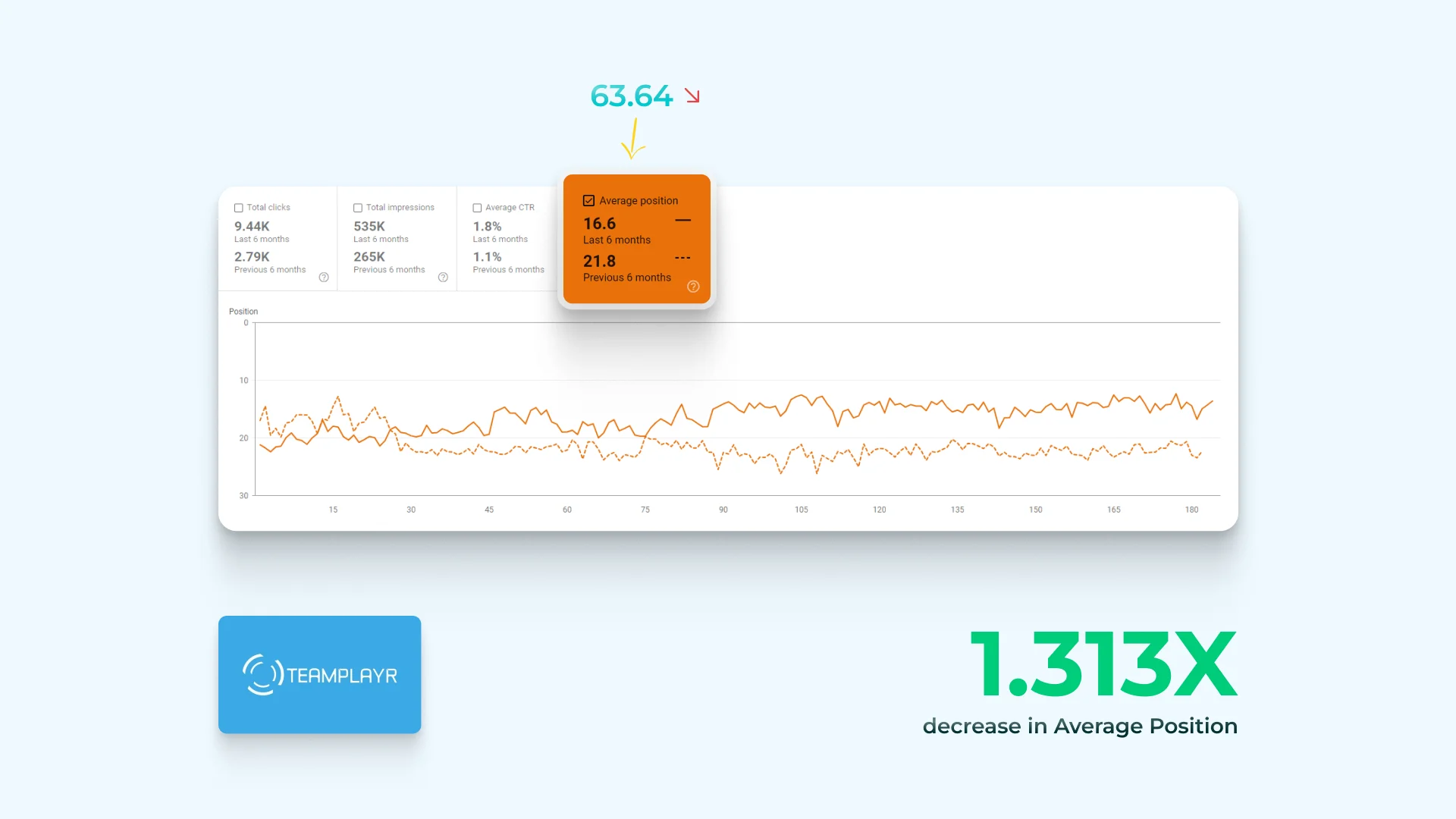Screen dimensions: 1456x819
Task: Click the 2.79K previous clicks value
Action: pyautogui.click(x=252, y=257)
